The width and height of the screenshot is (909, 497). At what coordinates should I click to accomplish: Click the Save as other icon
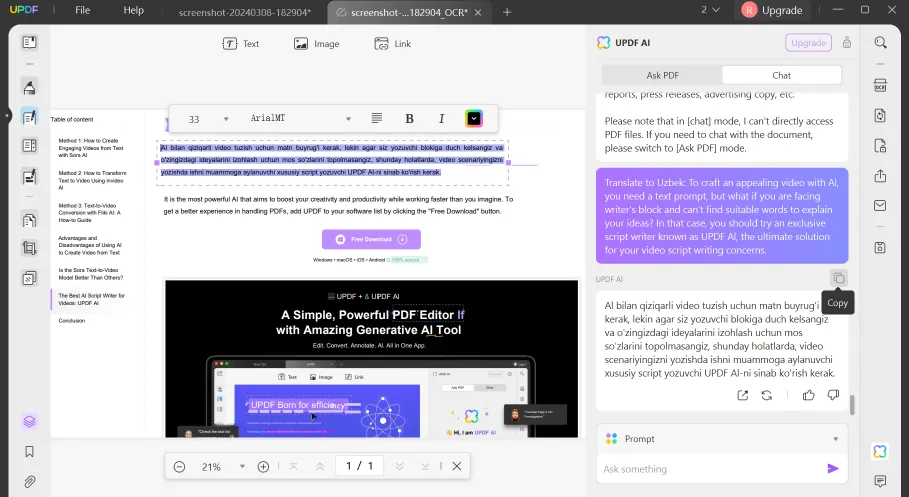click(x=880, y=248)
